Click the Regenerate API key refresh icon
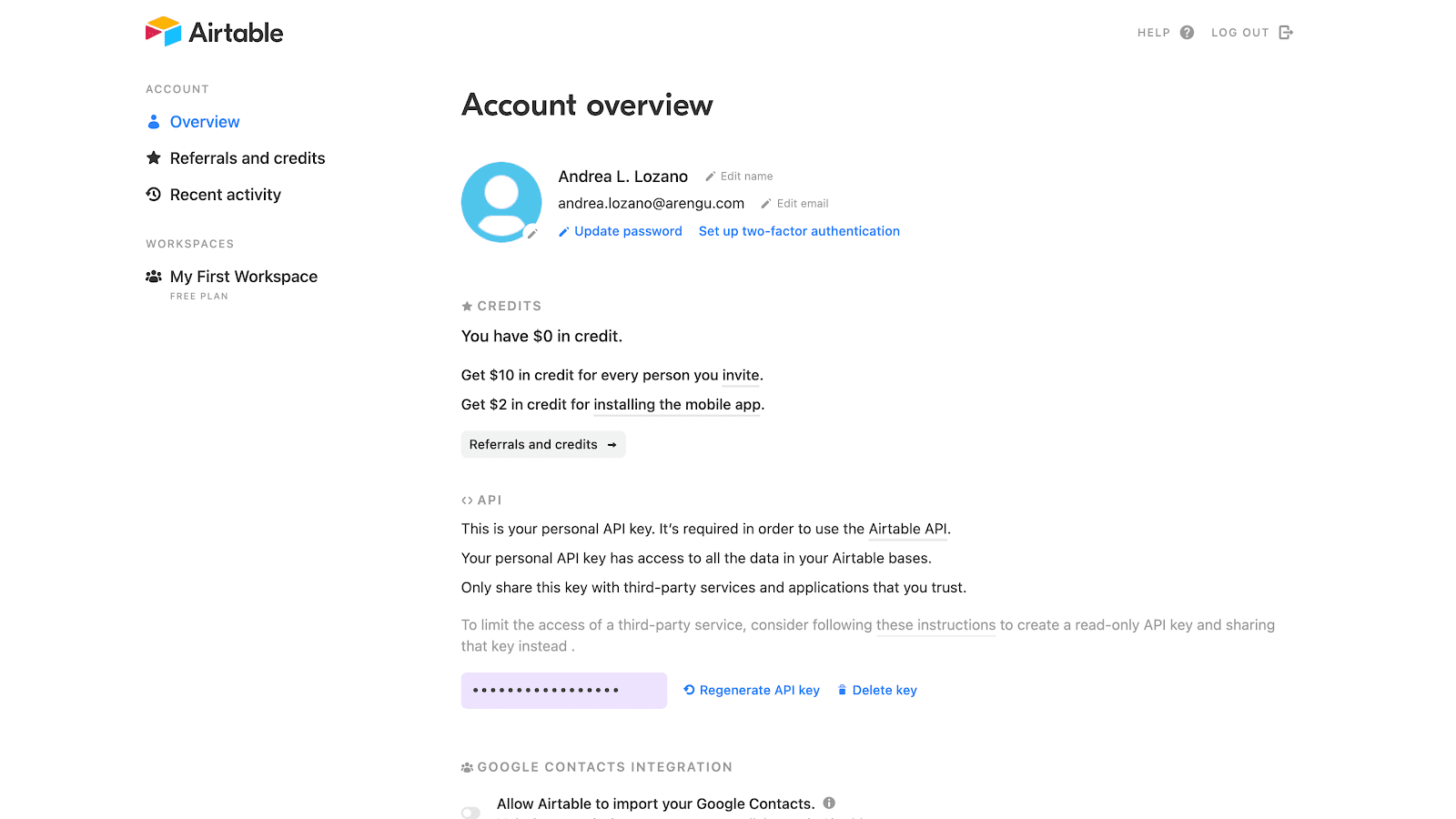Viewport: 1456px width, 819px height. coord(690,690)
